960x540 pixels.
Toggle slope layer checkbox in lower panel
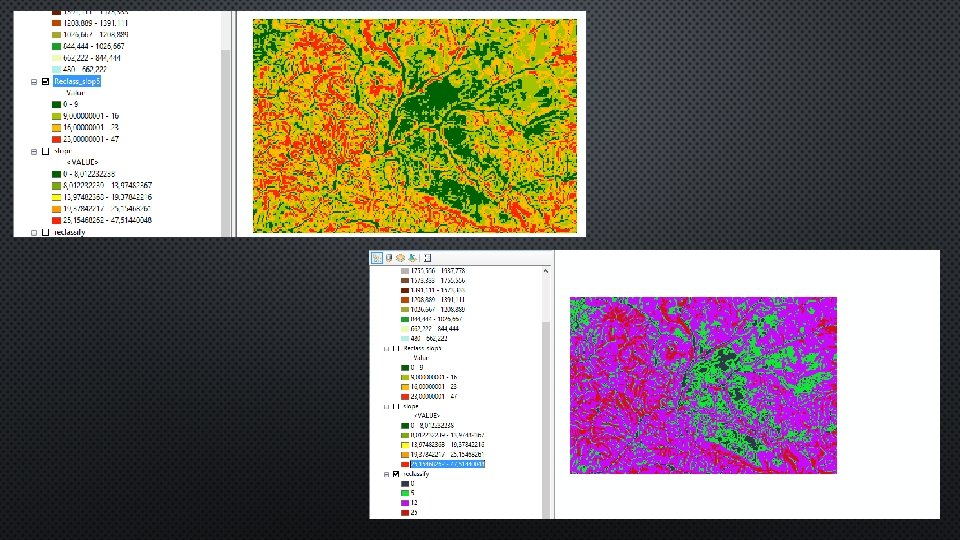pos(396,407)
